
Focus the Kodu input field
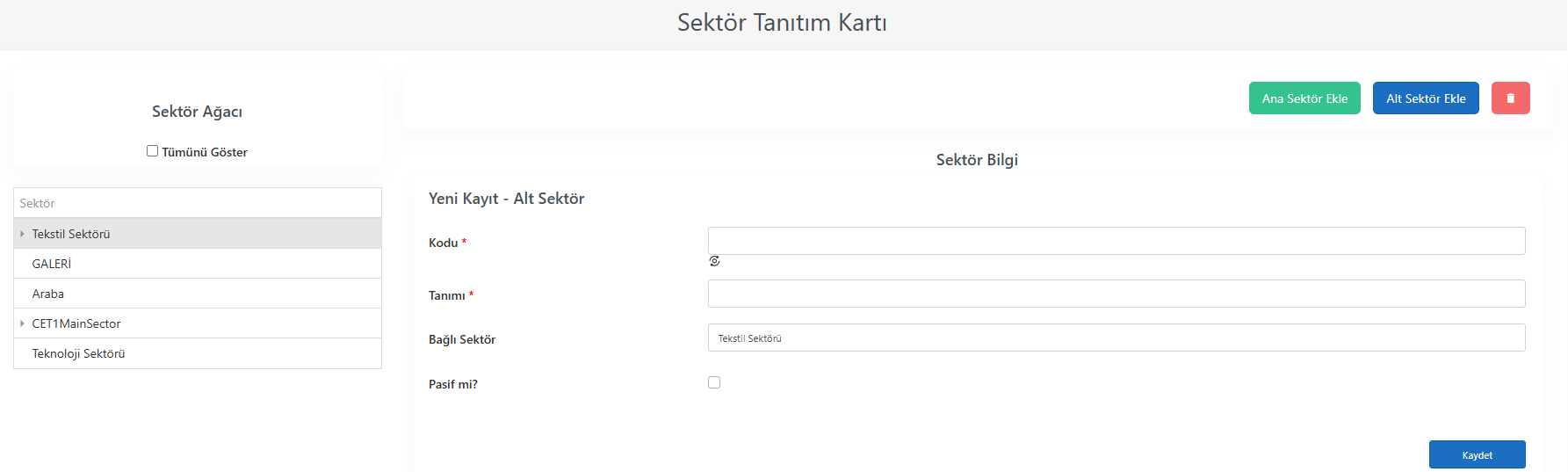coord(1116,241)
